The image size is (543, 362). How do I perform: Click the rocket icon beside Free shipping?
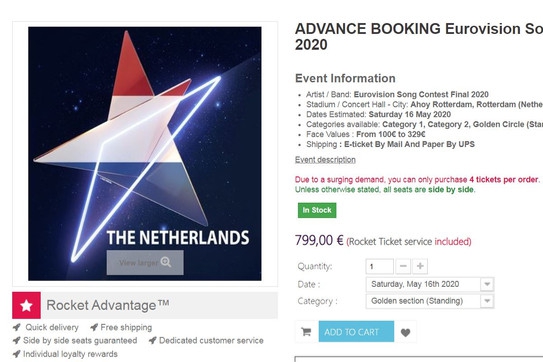94,327
